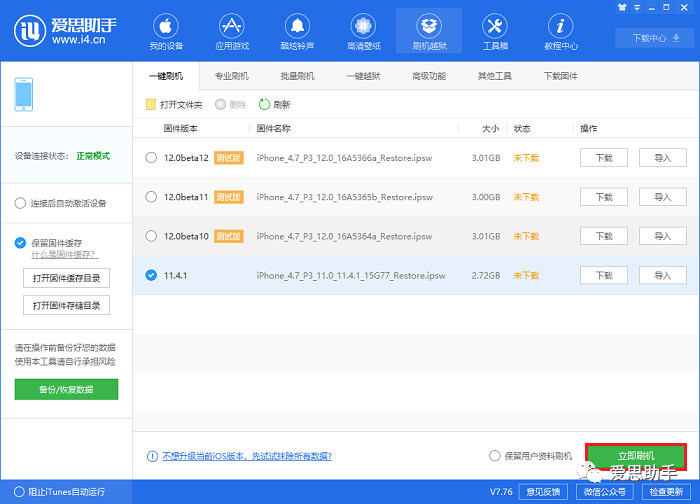The height and width of the screenshot is (504, 700).
Task: Sort by 固件名称 column header
Action: point(273,129)
